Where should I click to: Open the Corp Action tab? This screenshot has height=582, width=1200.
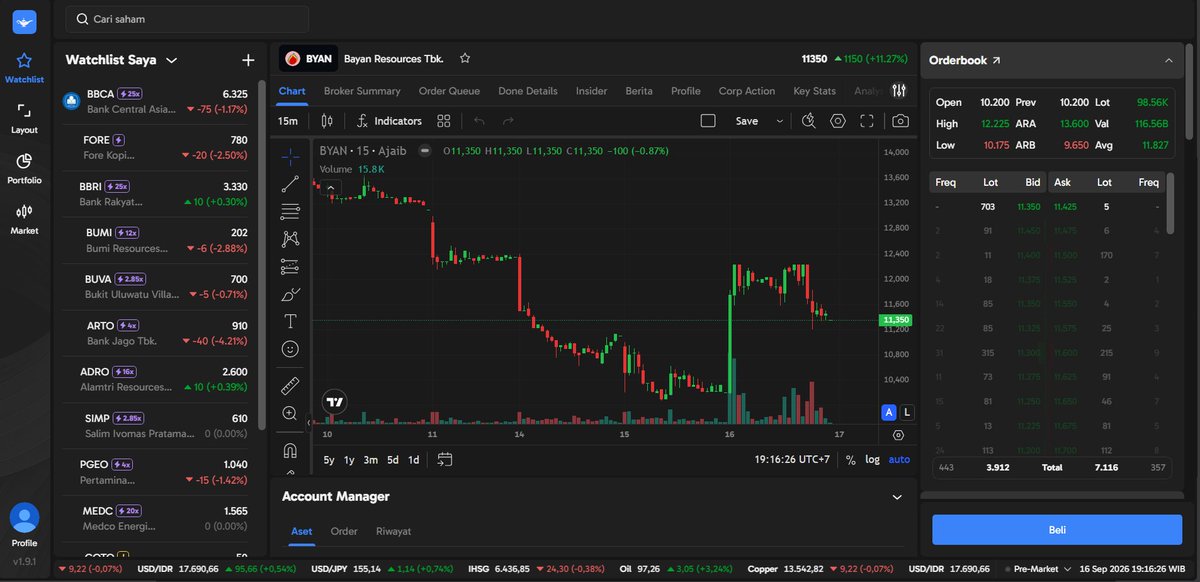747,91
